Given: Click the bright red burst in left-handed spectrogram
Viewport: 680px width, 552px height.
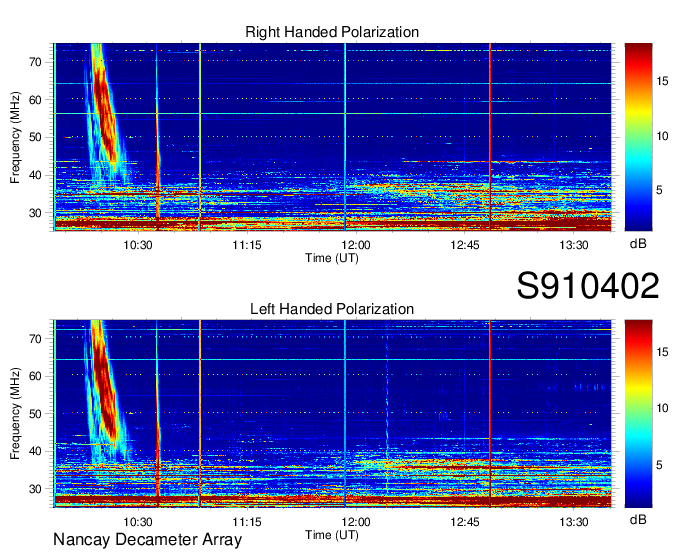Looking at the screenshot, I should (x=105, y=386).
